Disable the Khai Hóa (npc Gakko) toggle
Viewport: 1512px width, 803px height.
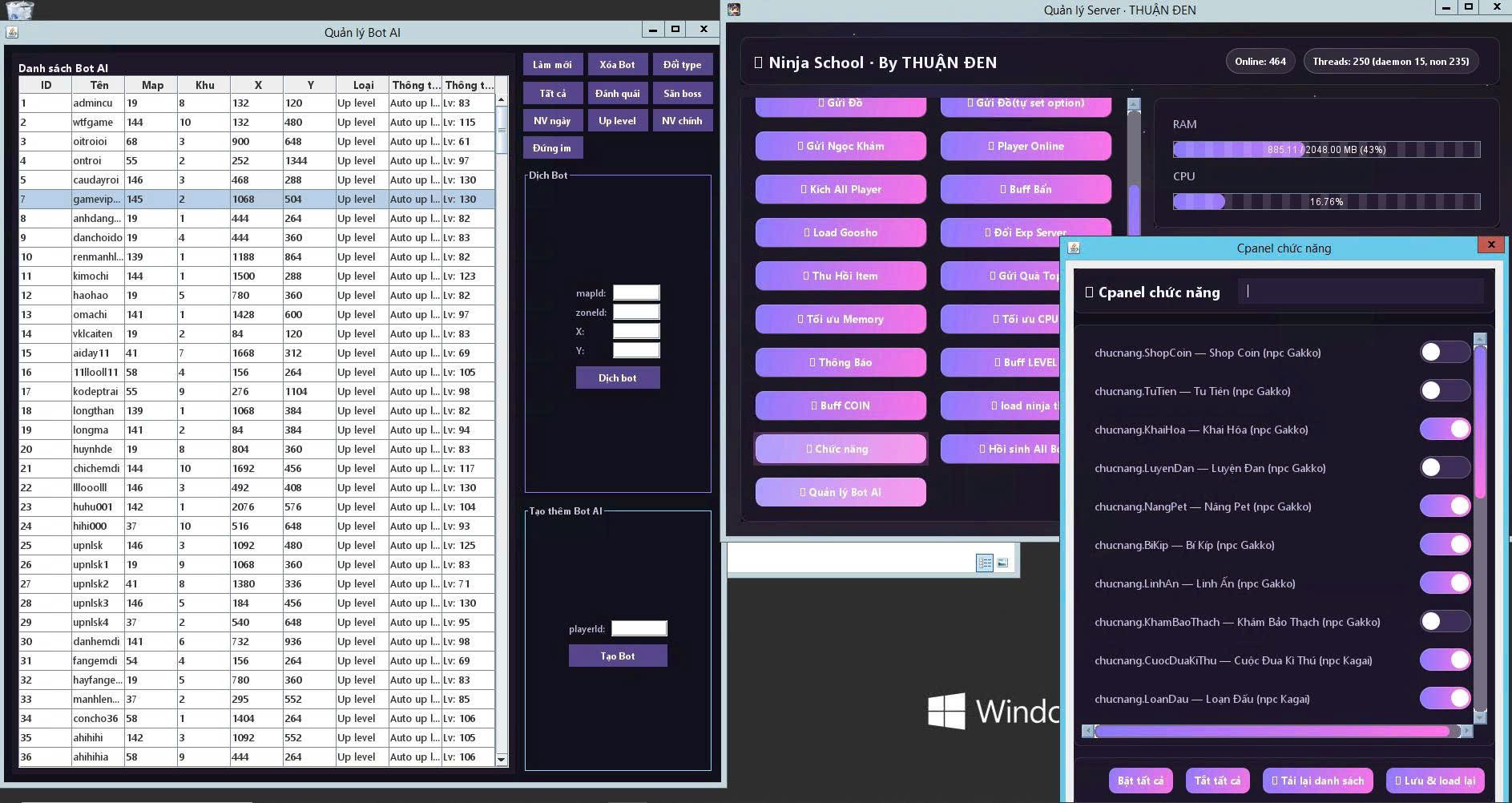click(1445, 430)
